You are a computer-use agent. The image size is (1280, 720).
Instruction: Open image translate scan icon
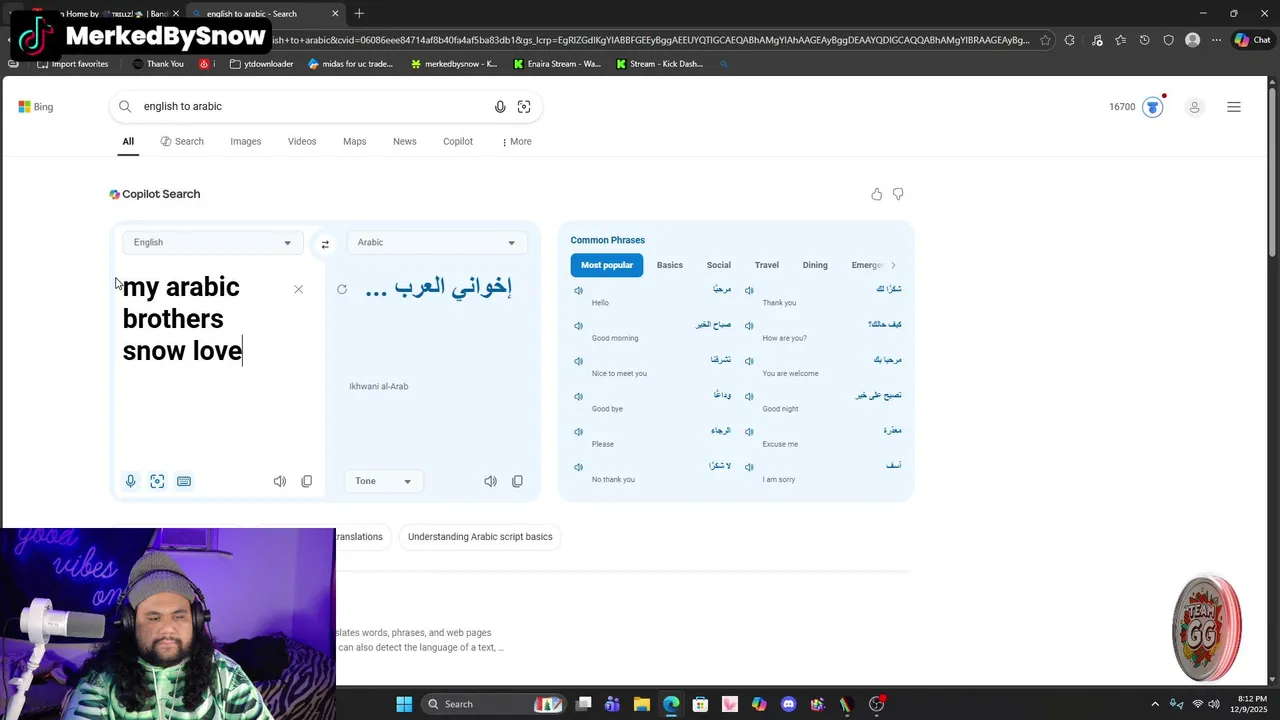pos(157,481)
